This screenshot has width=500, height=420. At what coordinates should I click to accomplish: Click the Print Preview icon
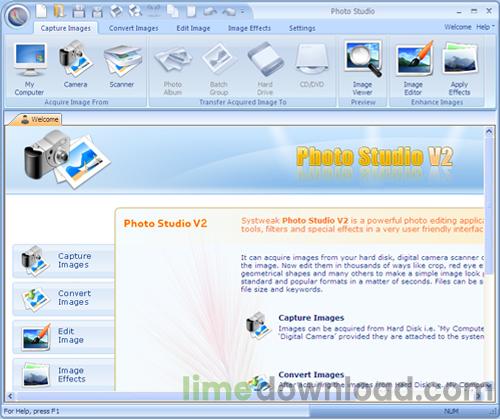[x=135, y=11]
